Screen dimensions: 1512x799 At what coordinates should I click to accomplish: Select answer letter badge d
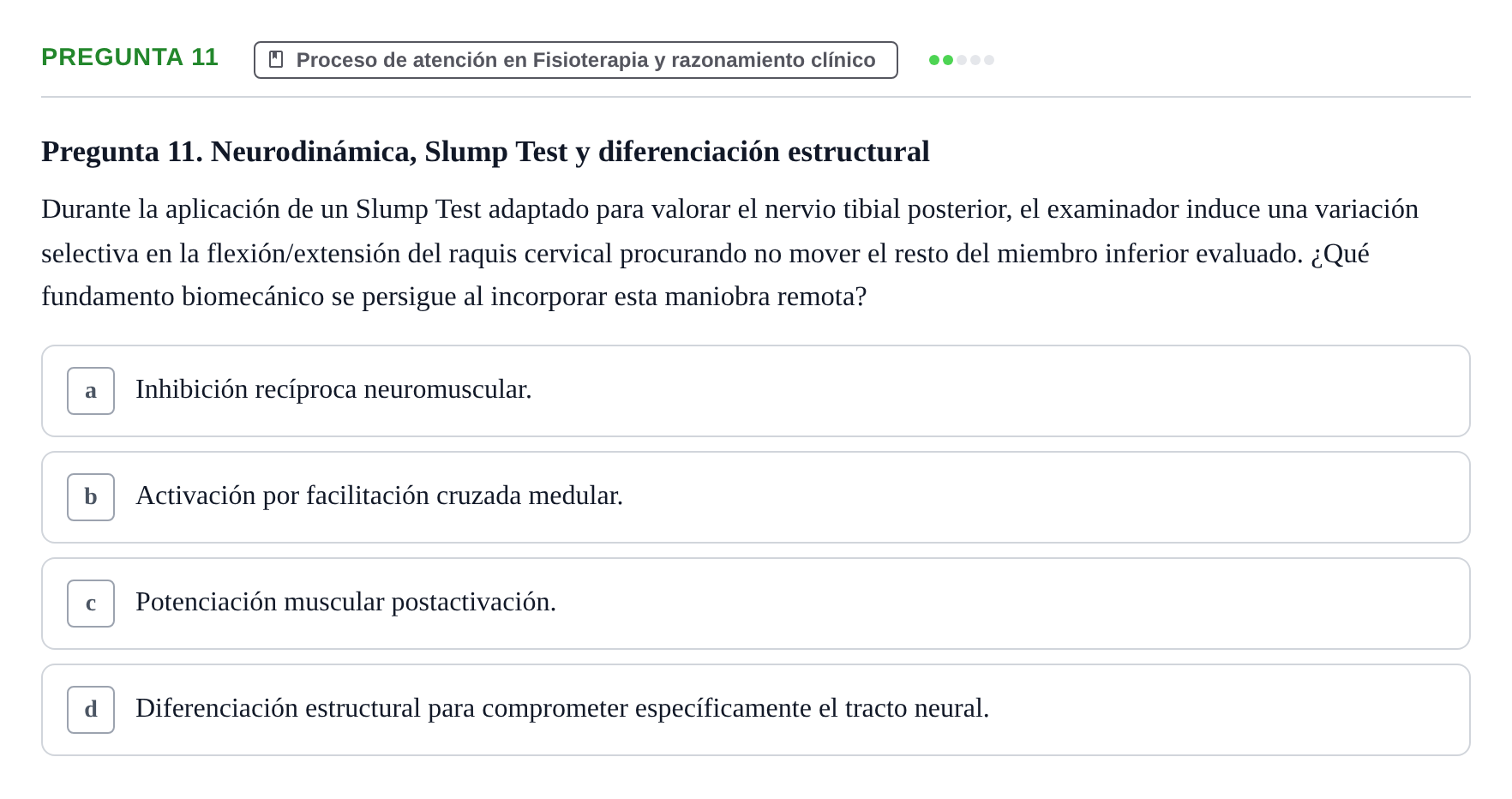[x=91, y=710]
